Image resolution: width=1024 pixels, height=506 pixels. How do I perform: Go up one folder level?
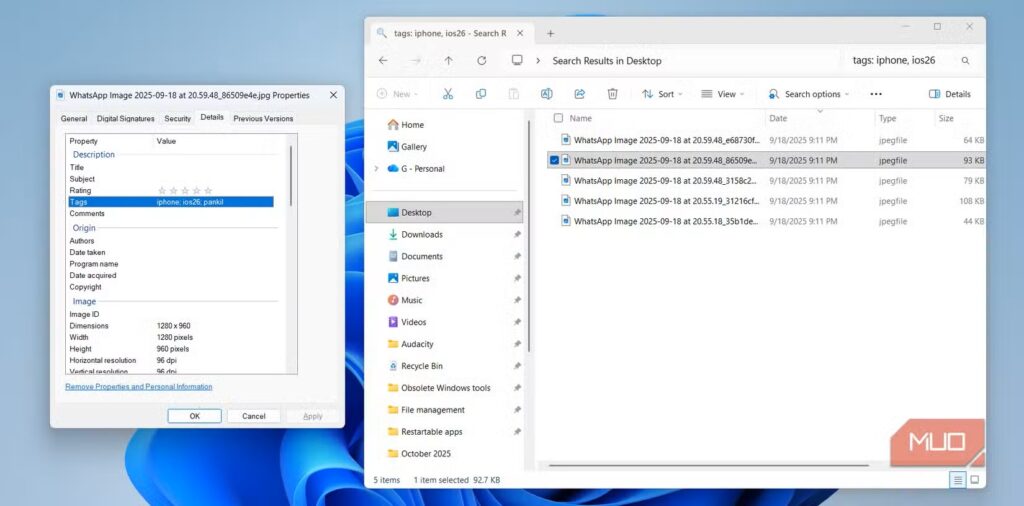pos(448,61)
